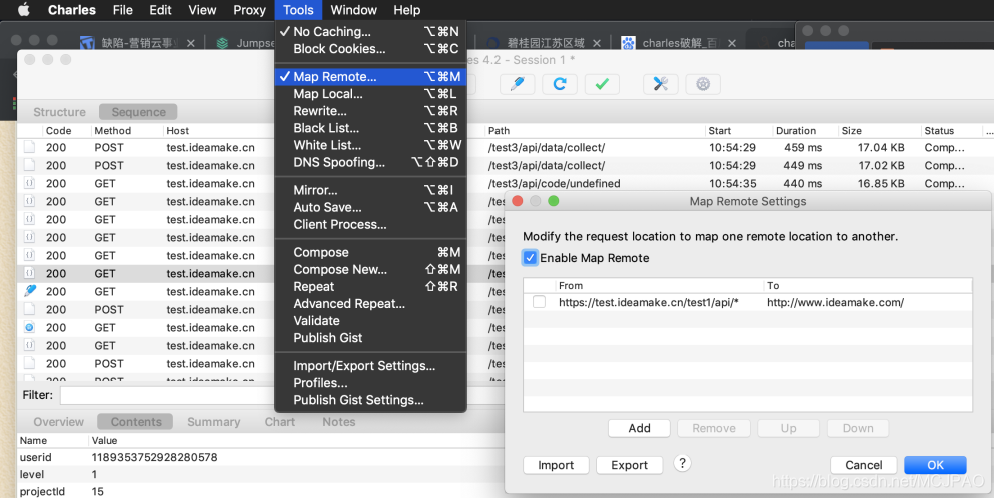Choose Validate menu entry

tap(370, 320)
